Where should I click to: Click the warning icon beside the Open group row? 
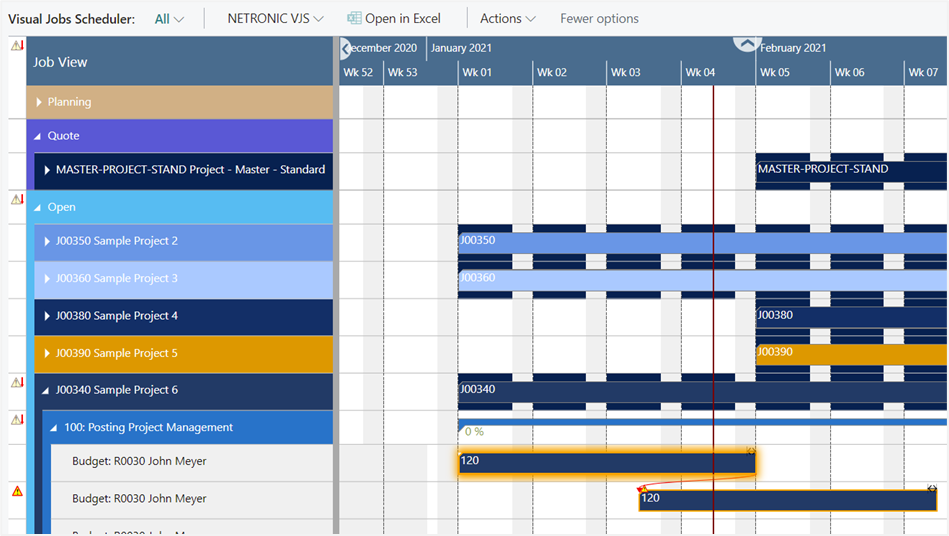pyautogui.click(x=16, y=200)
